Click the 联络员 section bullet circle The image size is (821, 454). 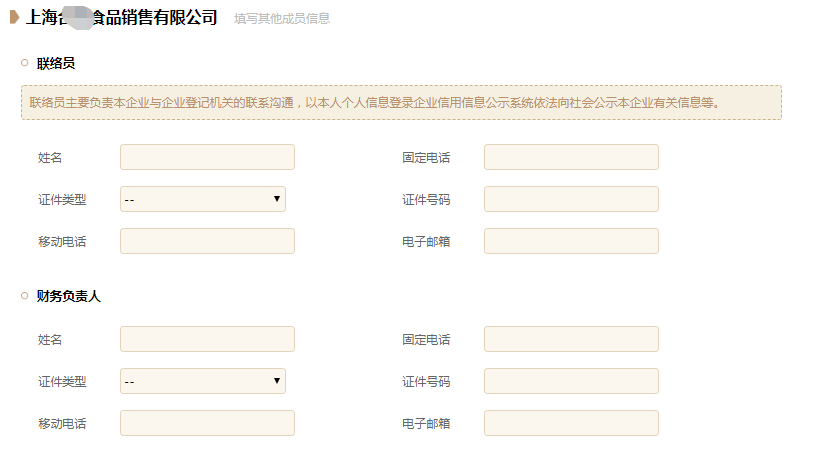[x=25, y=63]
